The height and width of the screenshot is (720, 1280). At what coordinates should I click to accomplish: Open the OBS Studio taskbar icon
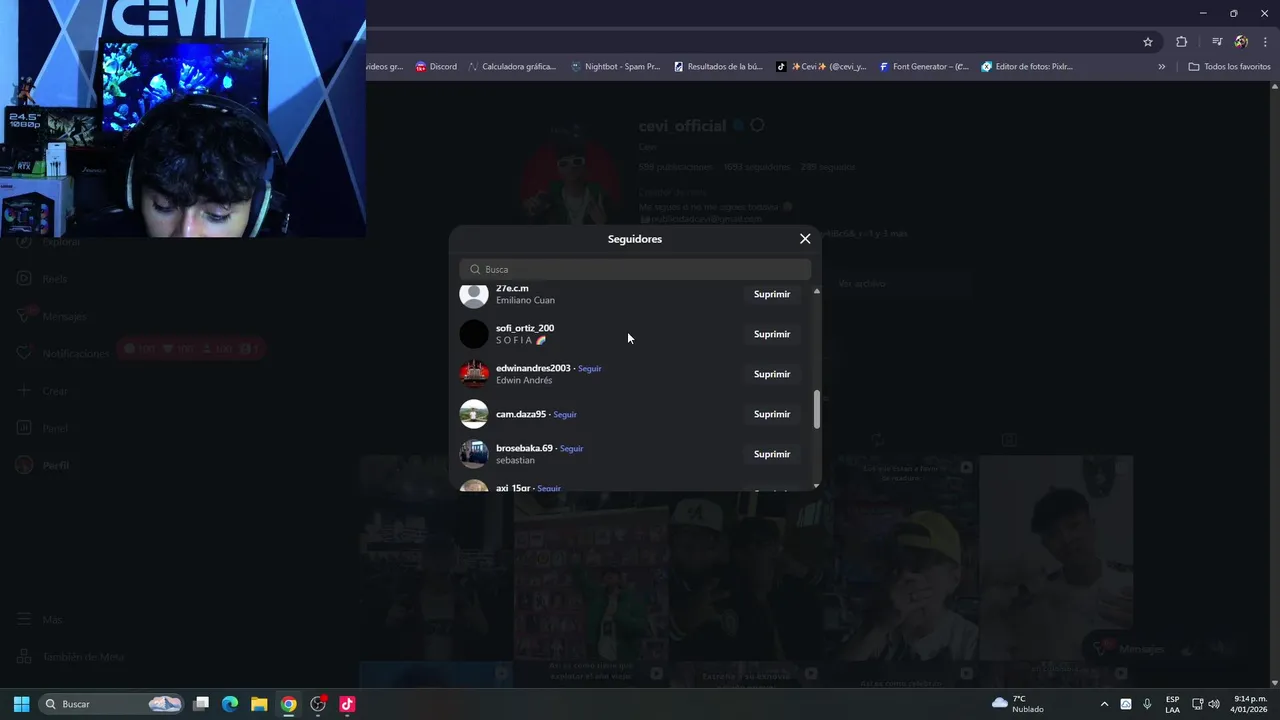318,704
